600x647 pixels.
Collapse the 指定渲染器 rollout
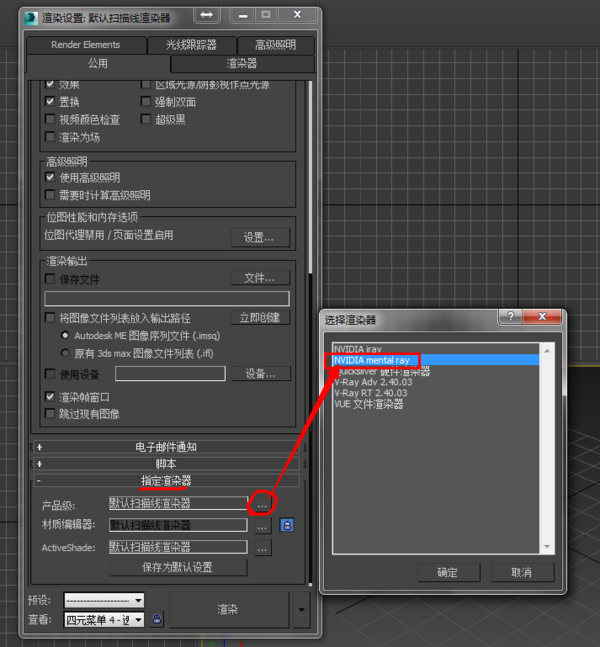click(x=166, y=481)
